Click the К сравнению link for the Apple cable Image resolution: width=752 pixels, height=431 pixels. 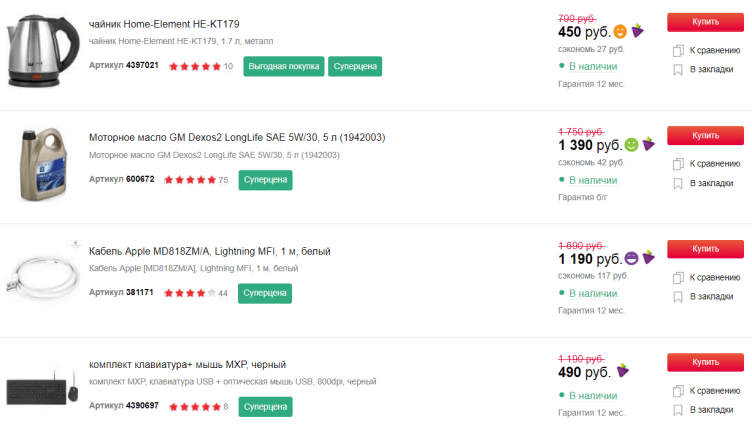point(715,278)
